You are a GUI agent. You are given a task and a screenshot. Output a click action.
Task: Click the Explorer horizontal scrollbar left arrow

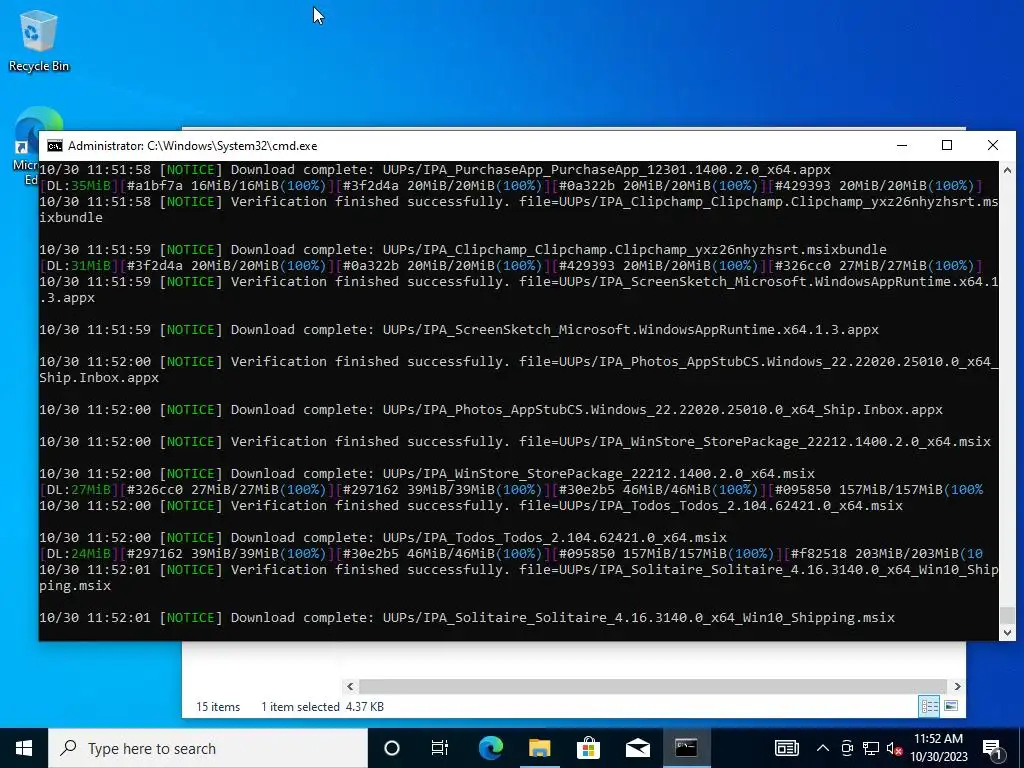[x=350, y=686]
